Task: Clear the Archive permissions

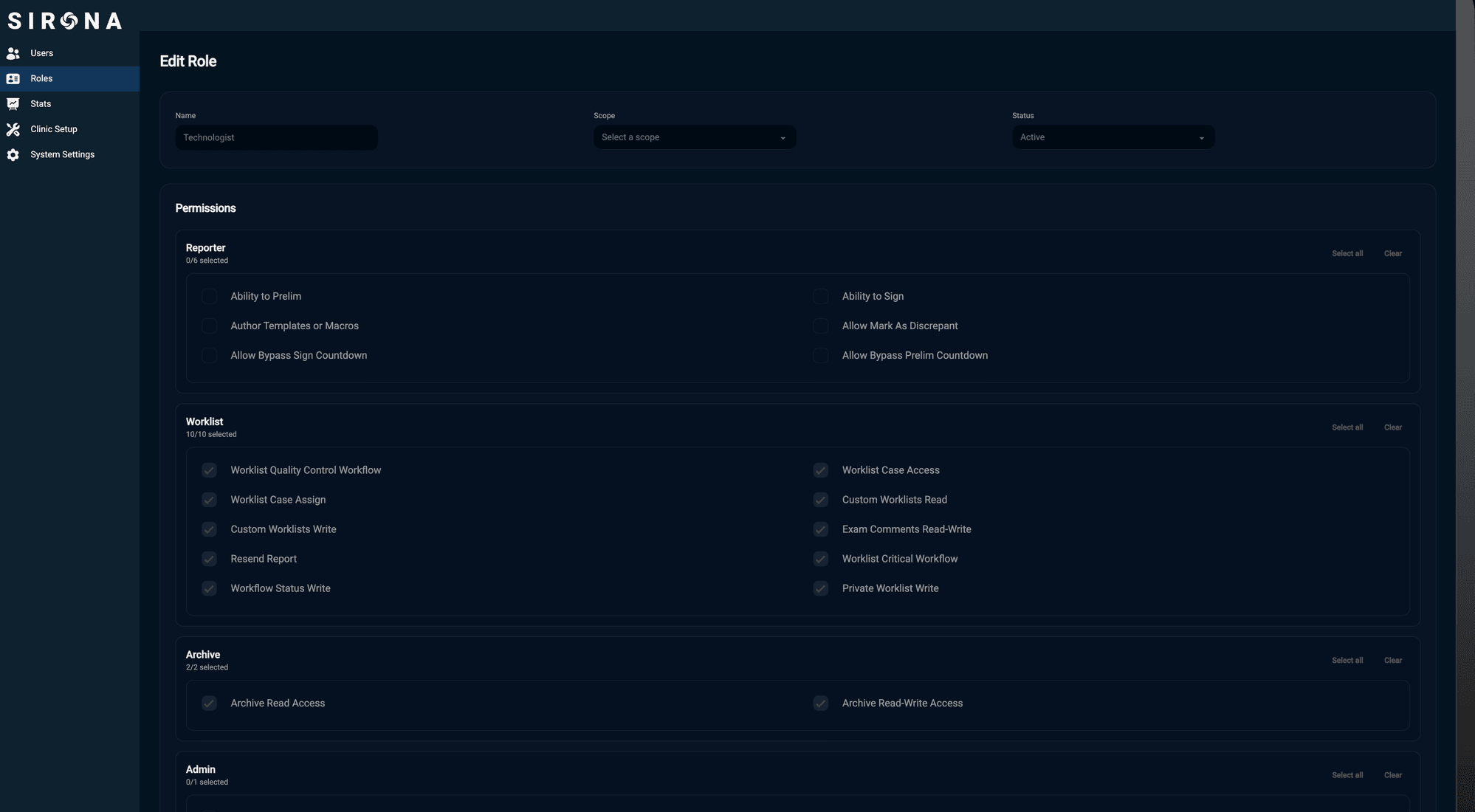Action: point(1393,661)
